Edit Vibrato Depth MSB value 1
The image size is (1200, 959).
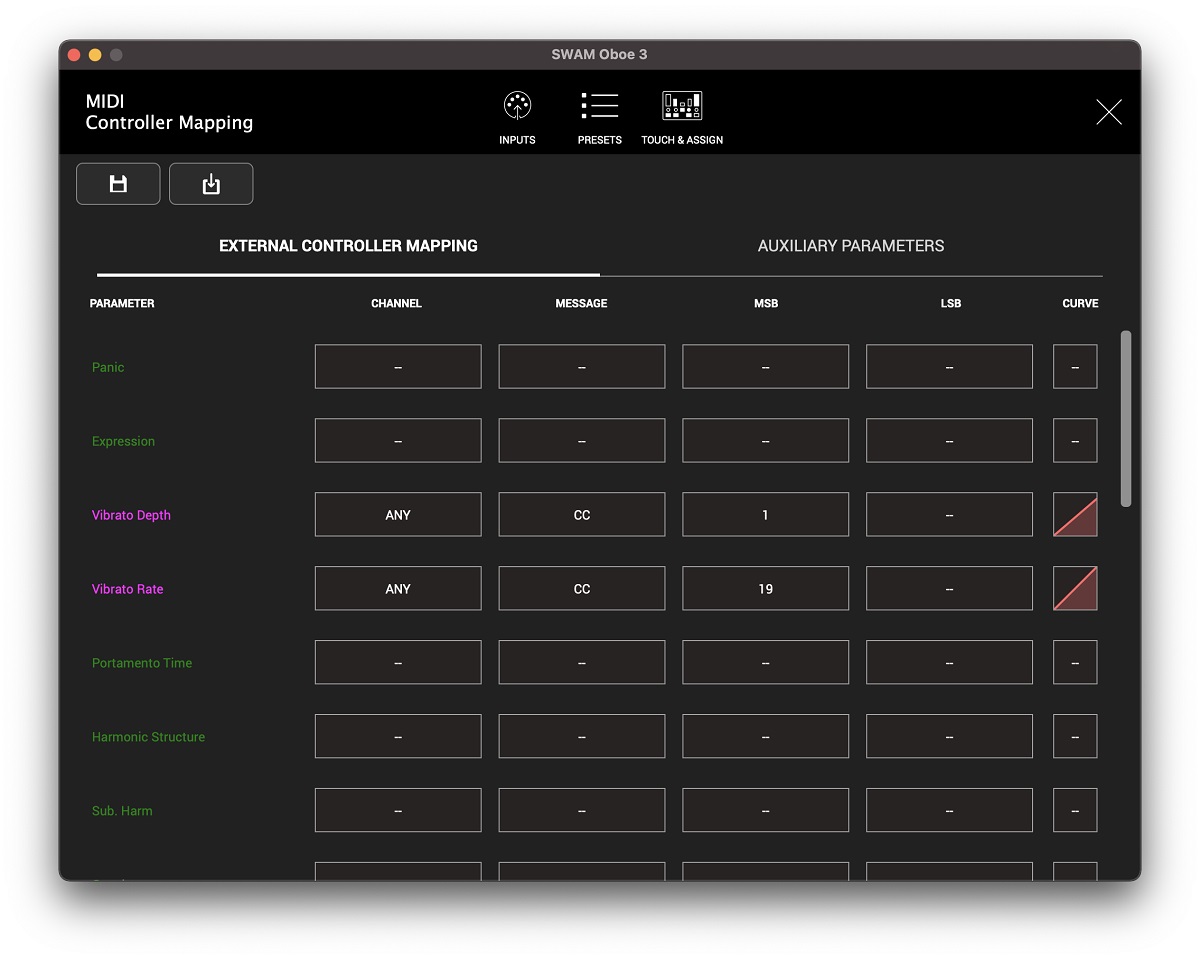pyautogui.click(x=766, y=515)
